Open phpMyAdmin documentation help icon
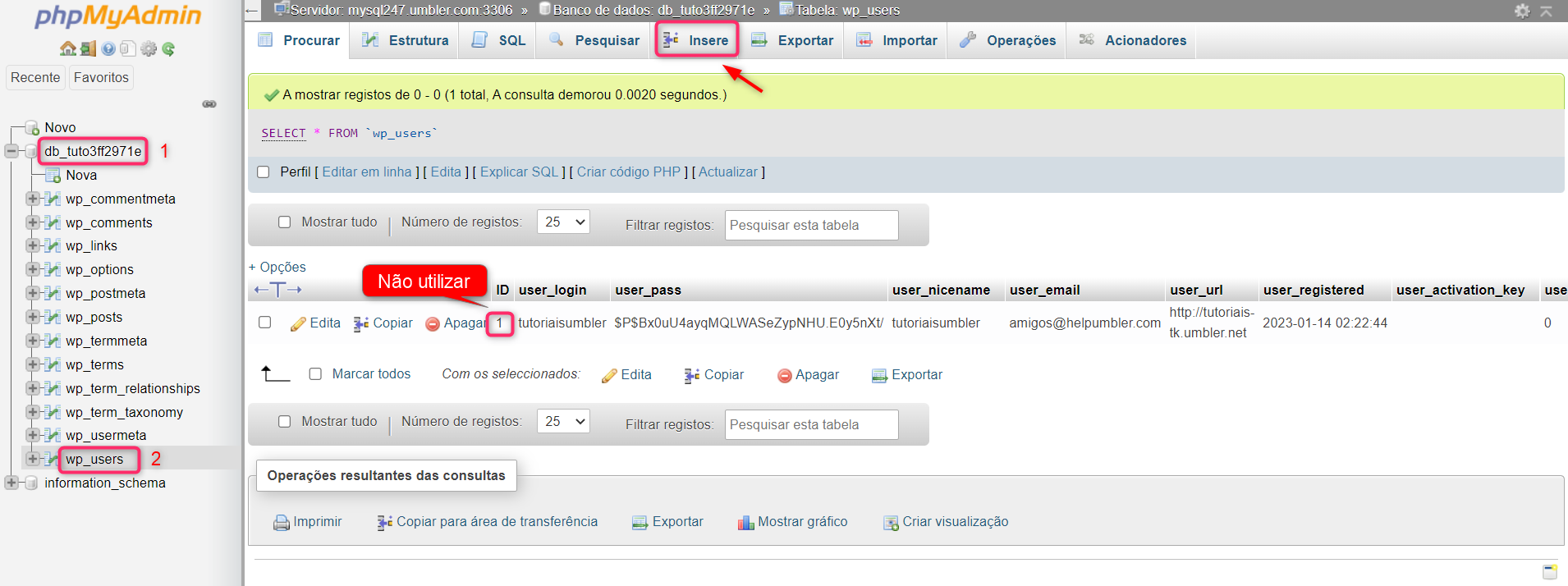This screenshot has width=1568, height=586. (x=108, y=48)
